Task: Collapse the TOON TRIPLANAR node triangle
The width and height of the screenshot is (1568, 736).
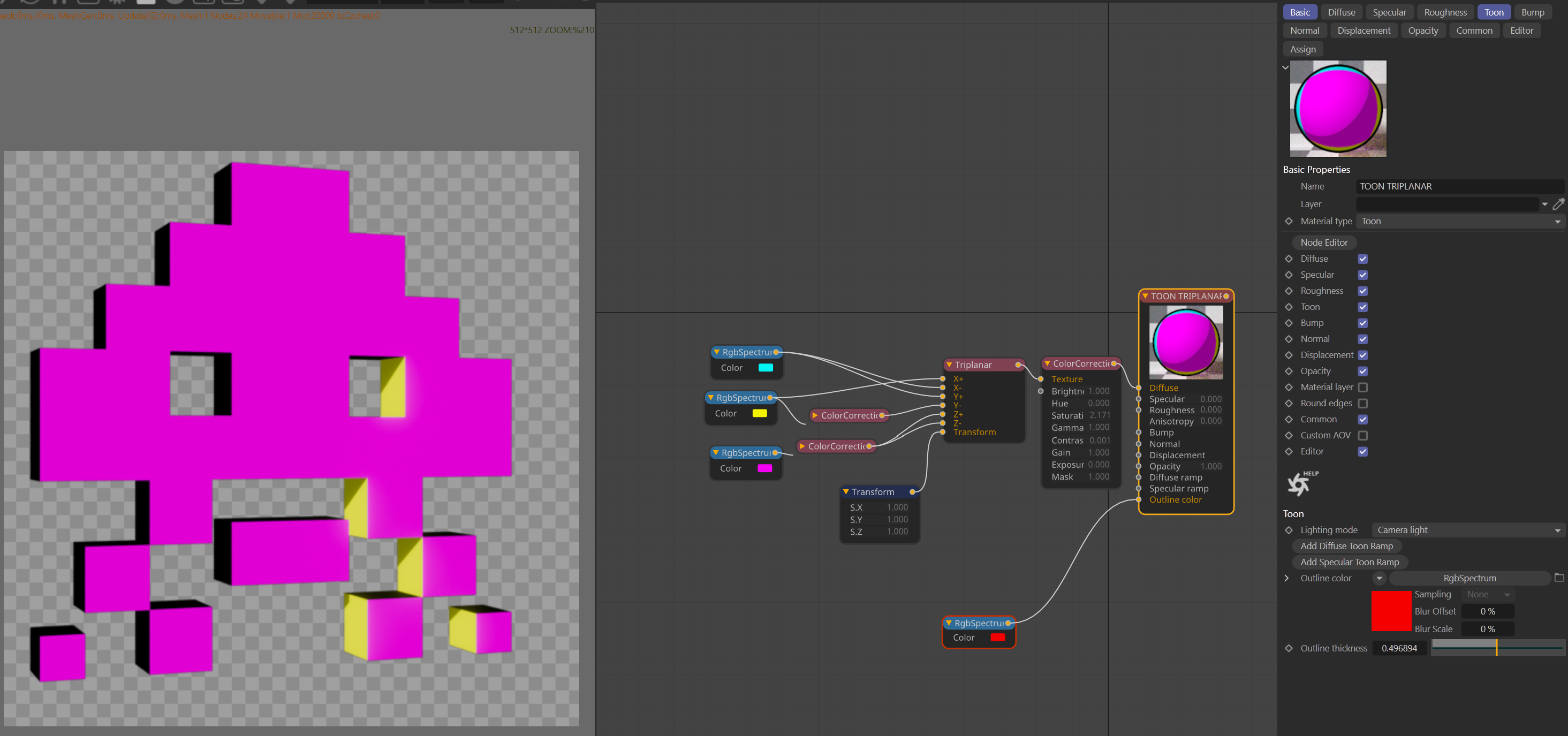Action: [x=1145, y=297]
